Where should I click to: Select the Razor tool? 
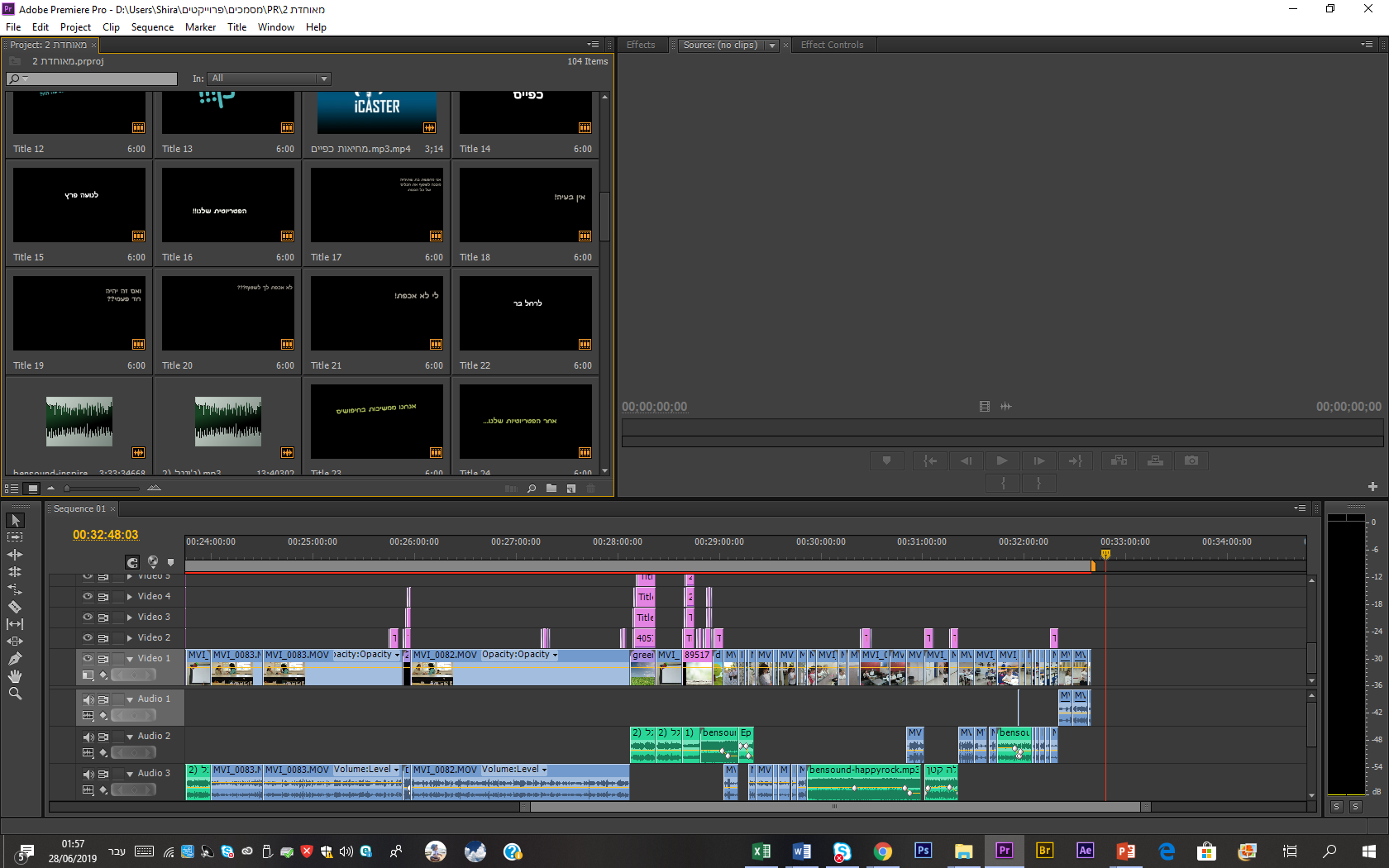[x=15, y=607]
